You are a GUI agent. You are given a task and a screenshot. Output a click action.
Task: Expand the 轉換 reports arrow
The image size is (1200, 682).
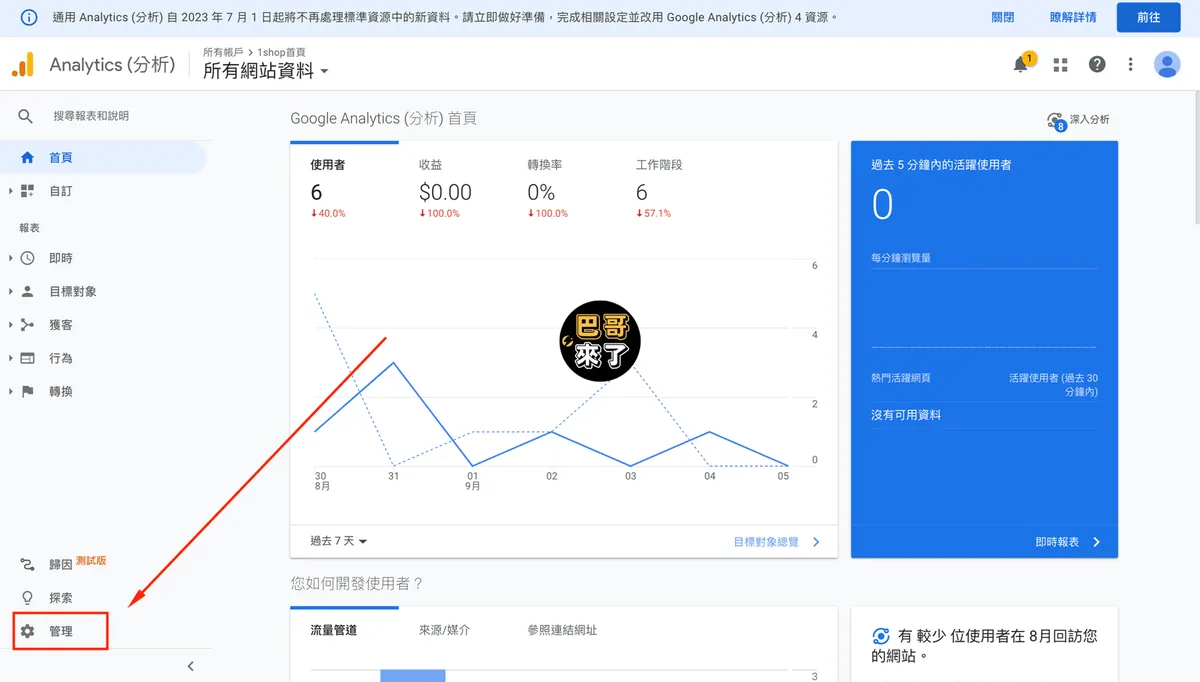(x=10, y=392)
